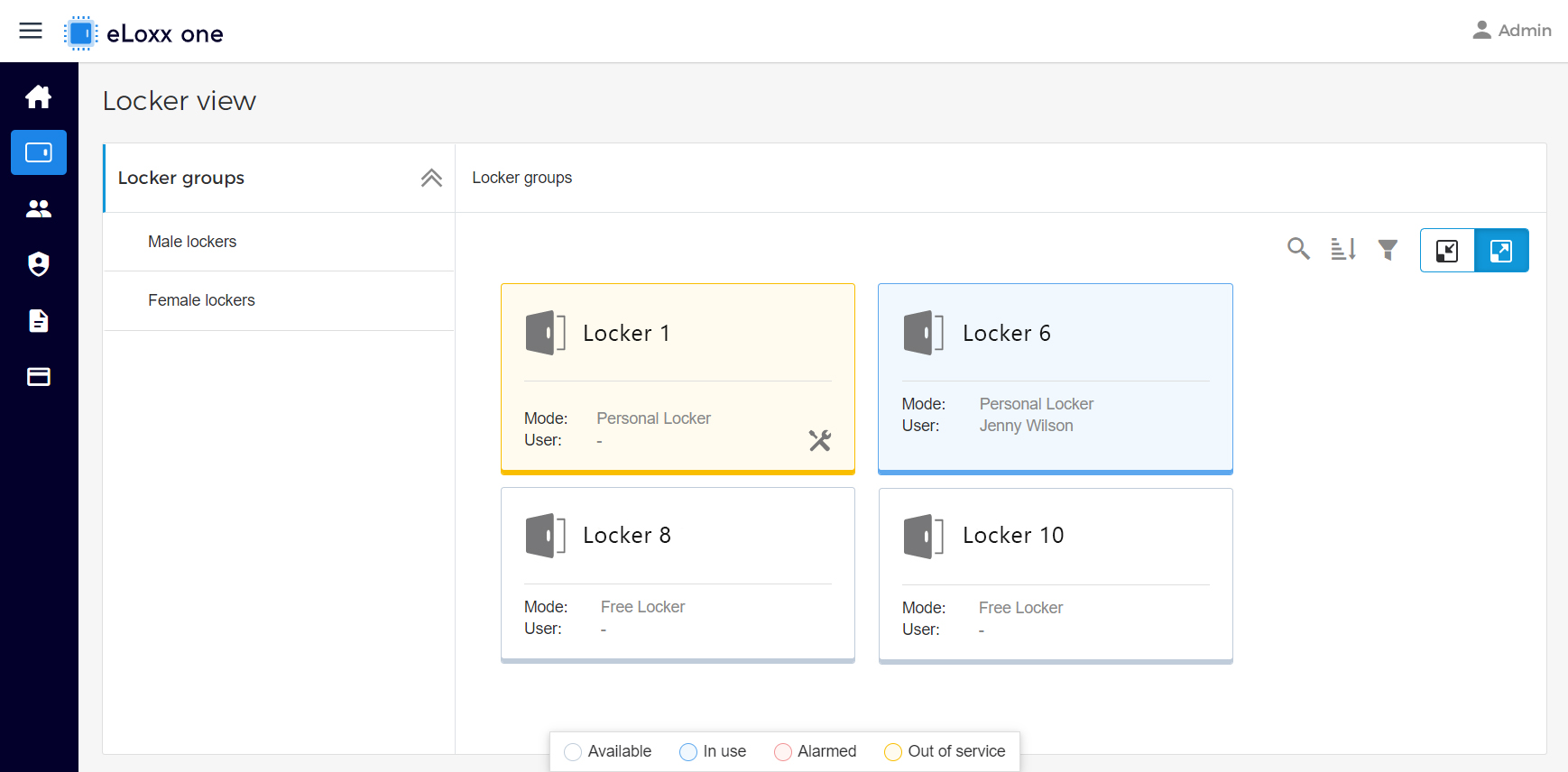1568x772 pixels.
Task: Click the Locker 8 door icon
Action: tap(546, 535)
